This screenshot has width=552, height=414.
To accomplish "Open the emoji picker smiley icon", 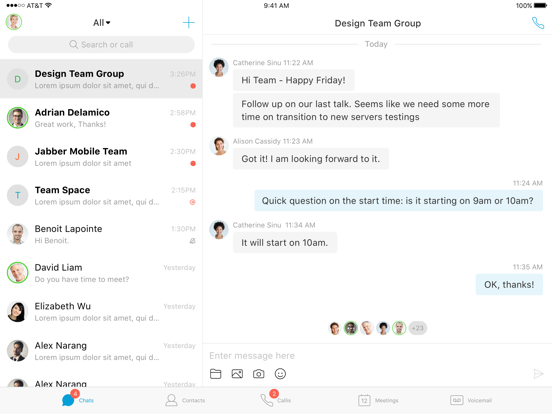I will pyautogui.click(x=280, y=374).
